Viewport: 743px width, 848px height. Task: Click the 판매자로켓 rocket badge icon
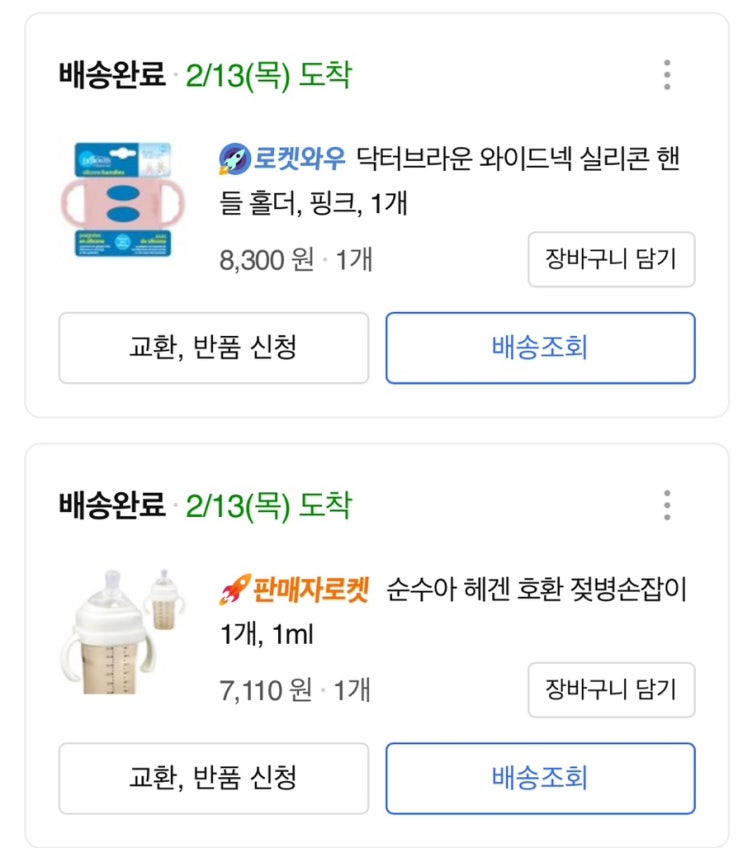tap(231, 589)
